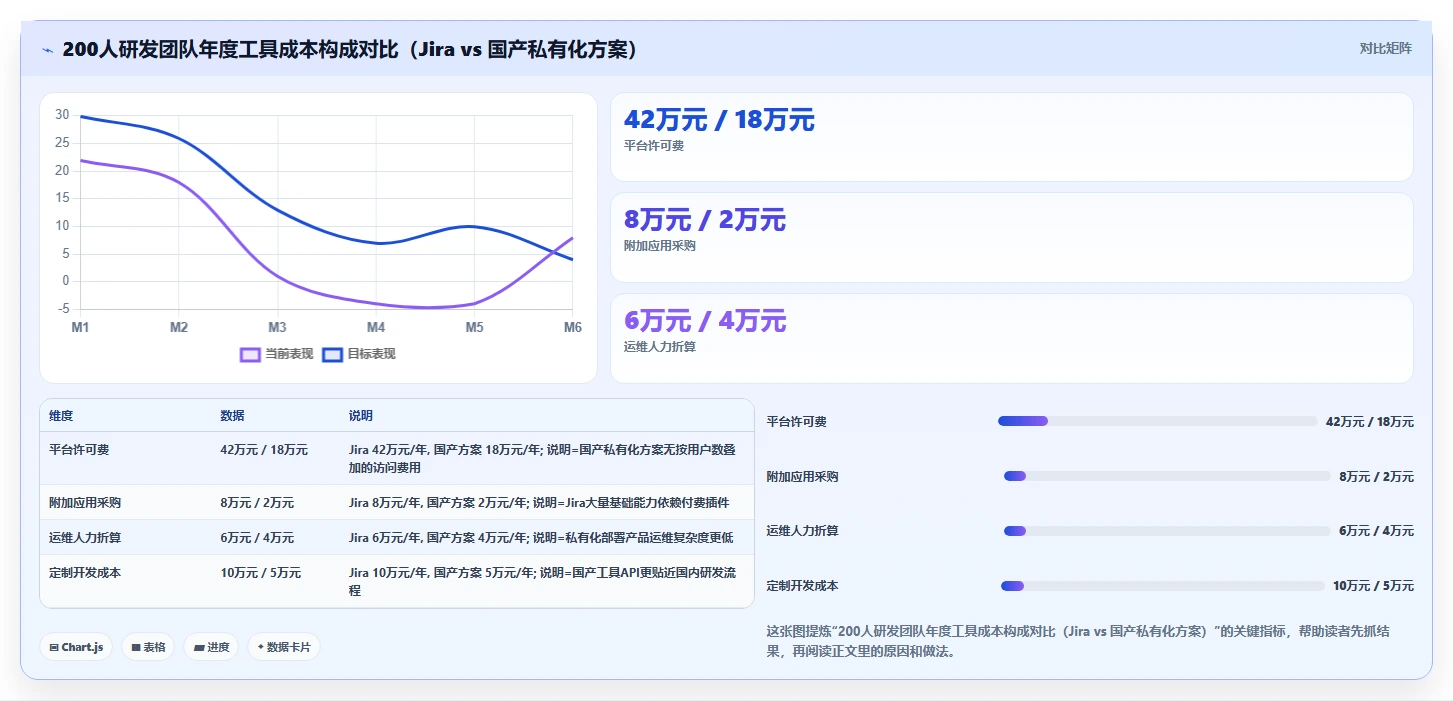Click the y-axis value 15
1453x701 pixels.
[x=62, y=198]
